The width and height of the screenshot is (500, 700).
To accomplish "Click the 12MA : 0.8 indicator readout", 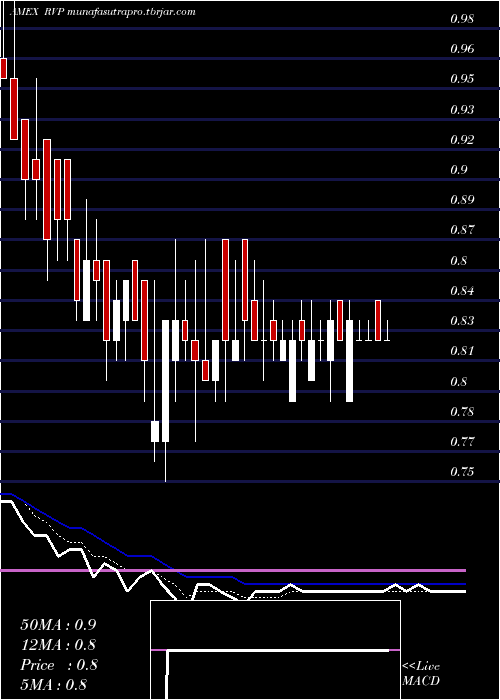I will (x=58, y=645).
